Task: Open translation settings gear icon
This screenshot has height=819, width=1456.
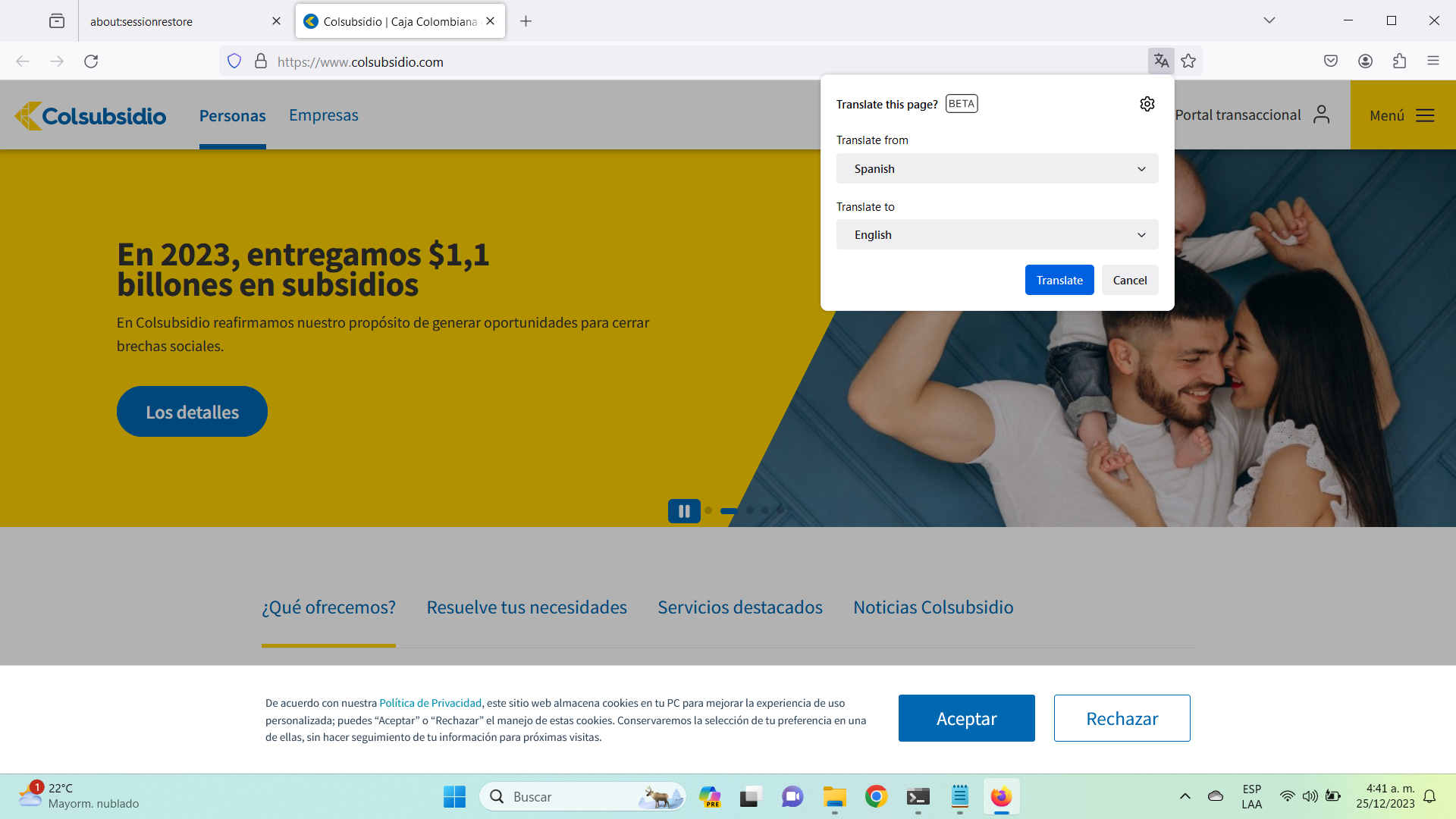Action: (1147, 104)
